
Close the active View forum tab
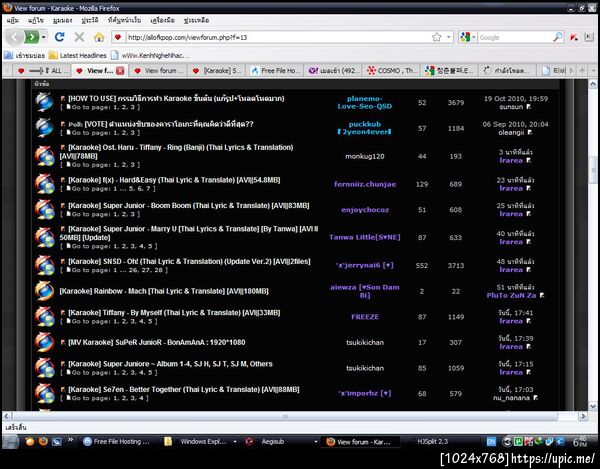click(x=120, y=70)
